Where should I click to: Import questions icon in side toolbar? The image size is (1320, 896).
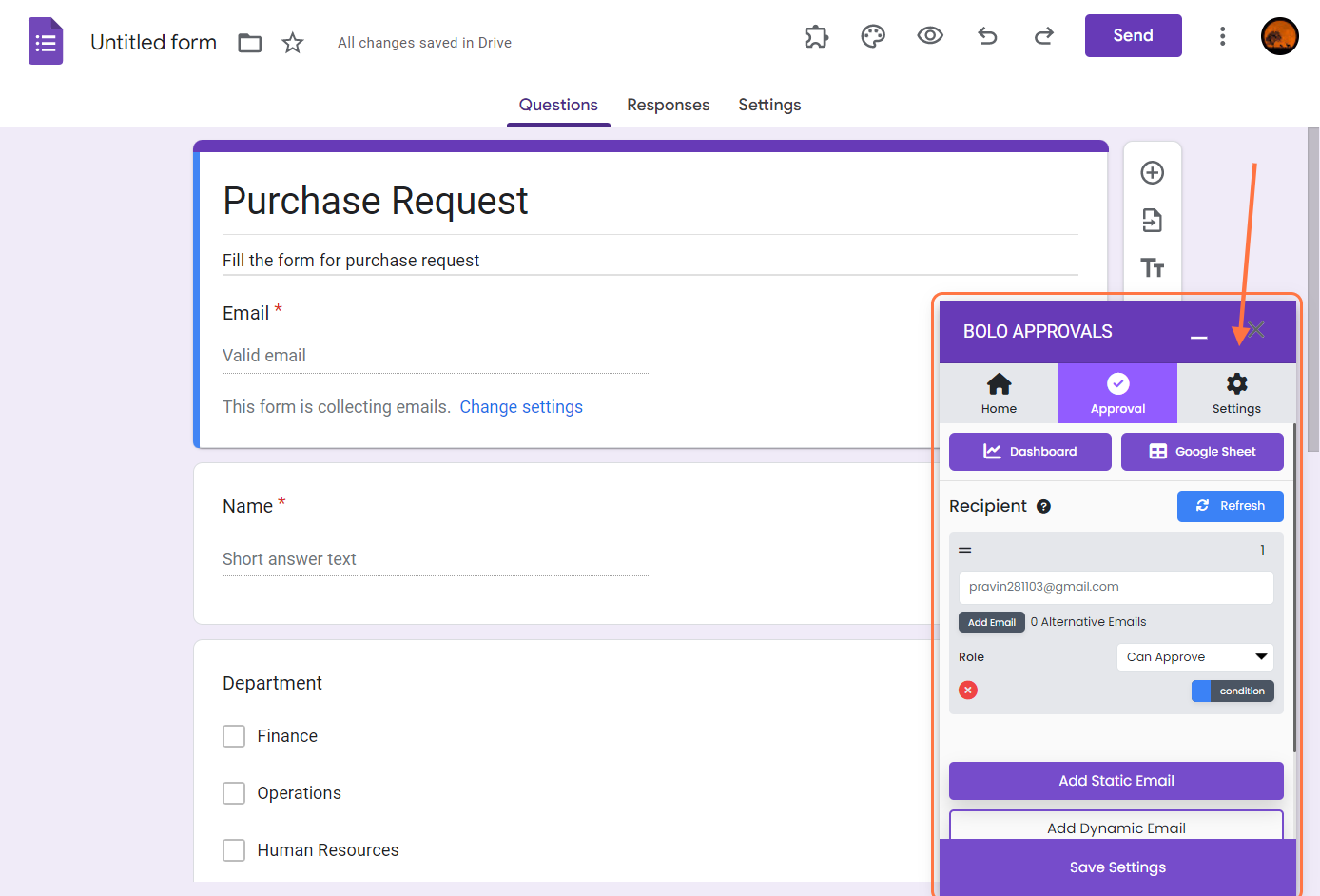pyautogui.click(x=1153, y=221)
